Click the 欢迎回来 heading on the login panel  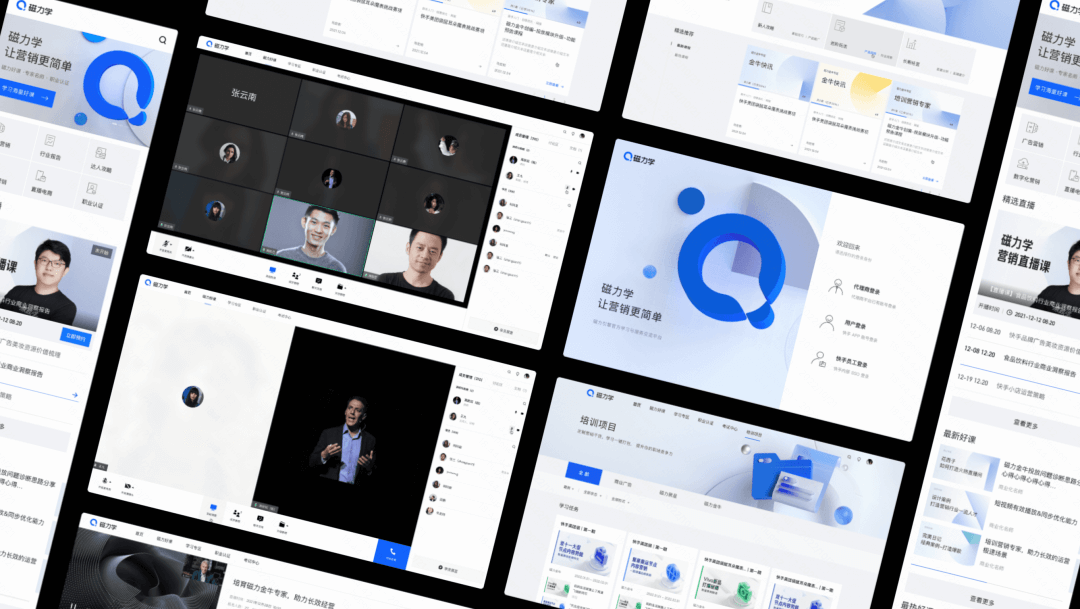coord(848,245)
